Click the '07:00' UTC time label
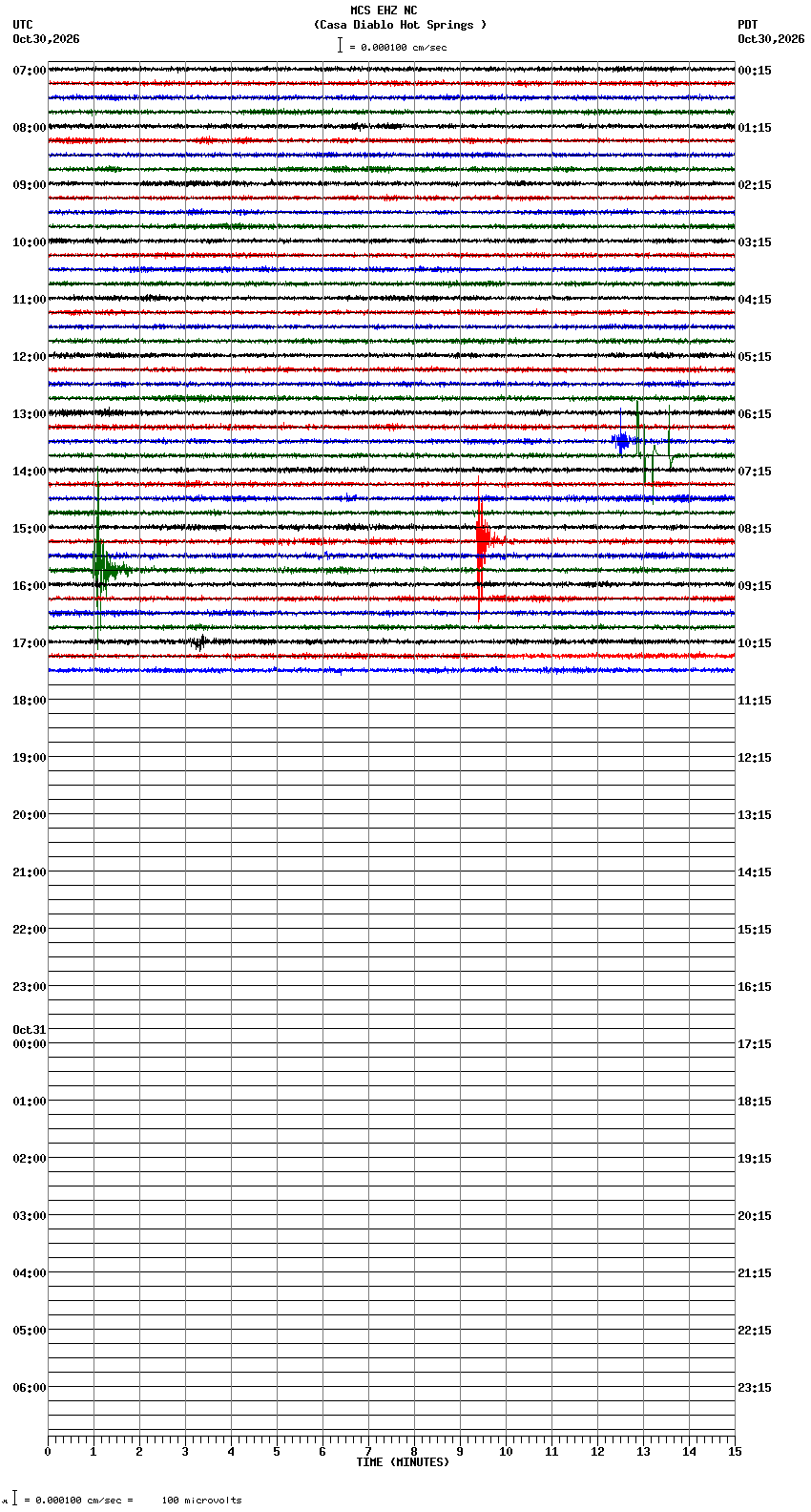Screen dimensions: 811x1512 coord(30,71)
